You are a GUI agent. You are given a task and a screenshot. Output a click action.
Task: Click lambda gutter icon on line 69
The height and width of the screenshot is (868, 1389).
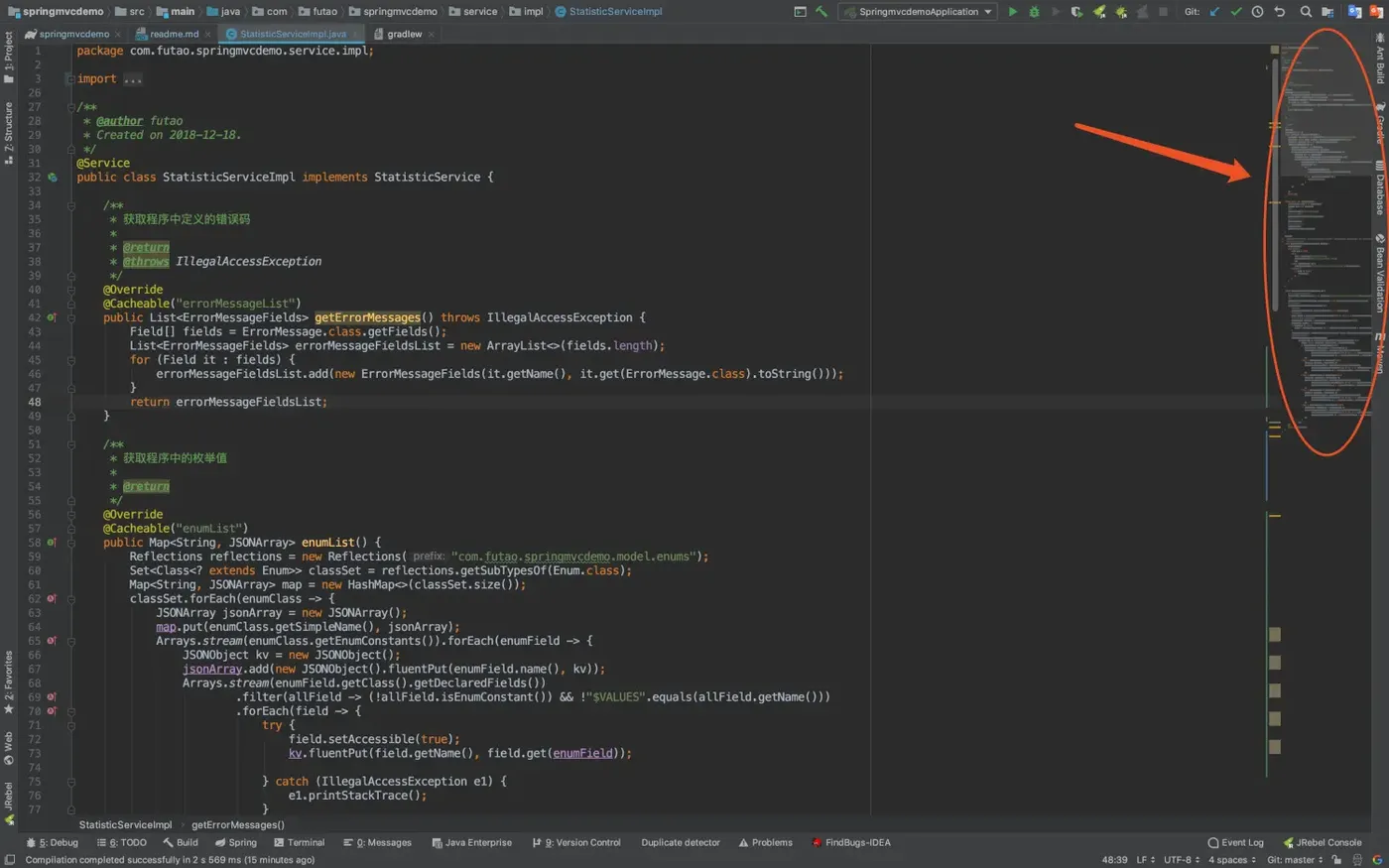[52, 697]
